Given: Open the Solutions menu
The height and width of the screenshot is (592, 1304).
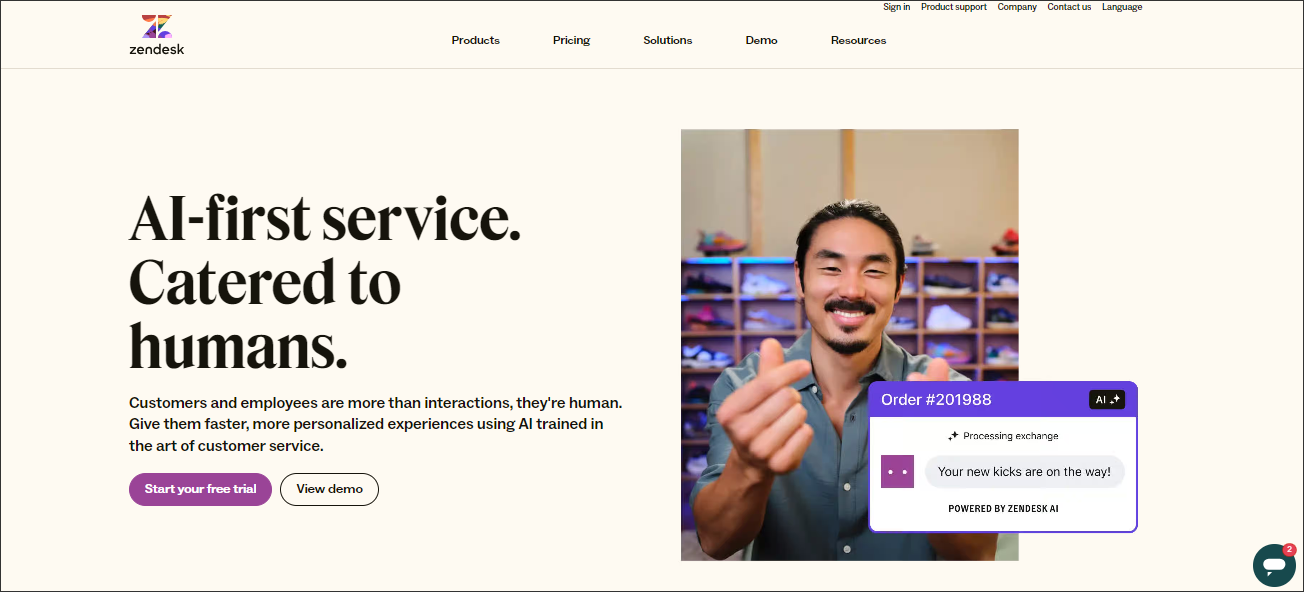Looking at the screenshot, I should click(x=667, y=40).
